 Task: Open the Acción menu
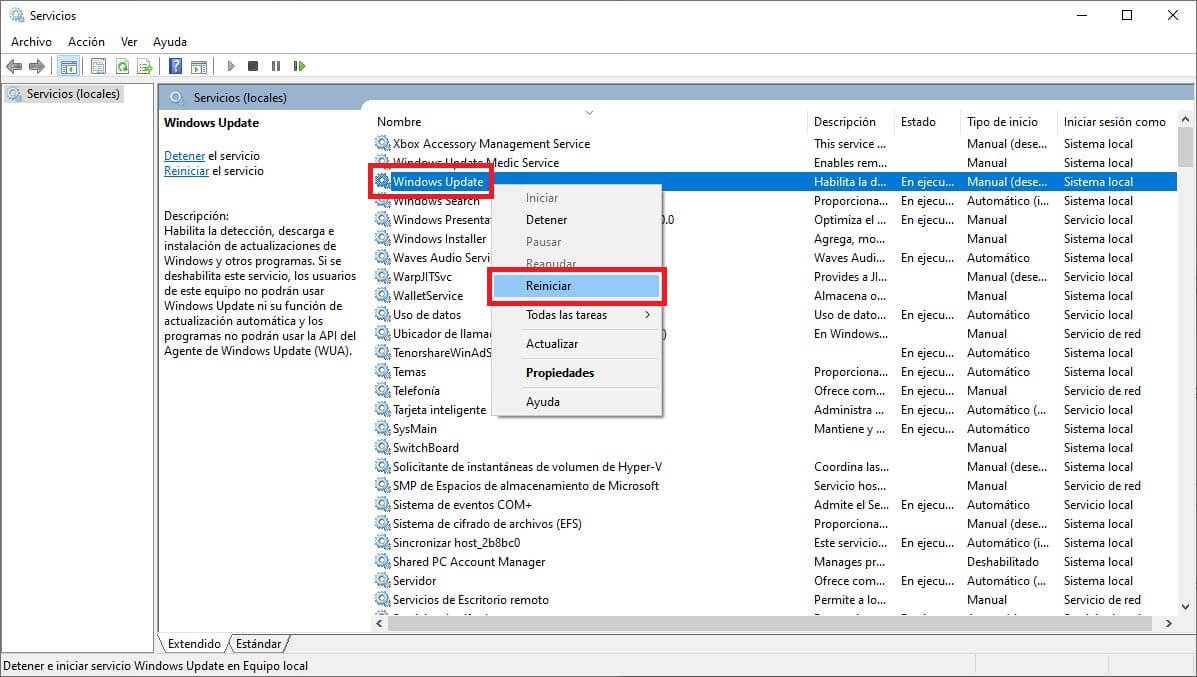86,42
